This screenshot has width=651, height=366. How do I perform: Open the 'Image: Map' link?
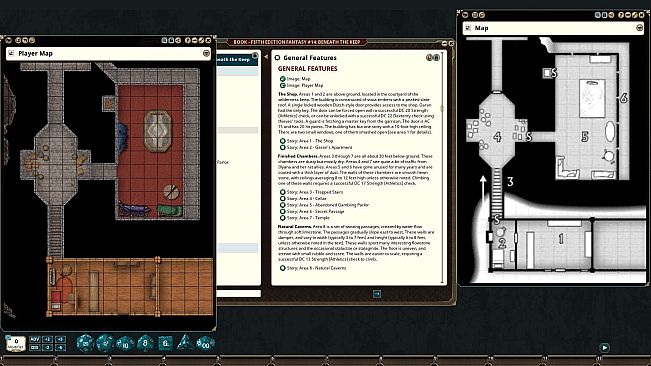point(295,79)
